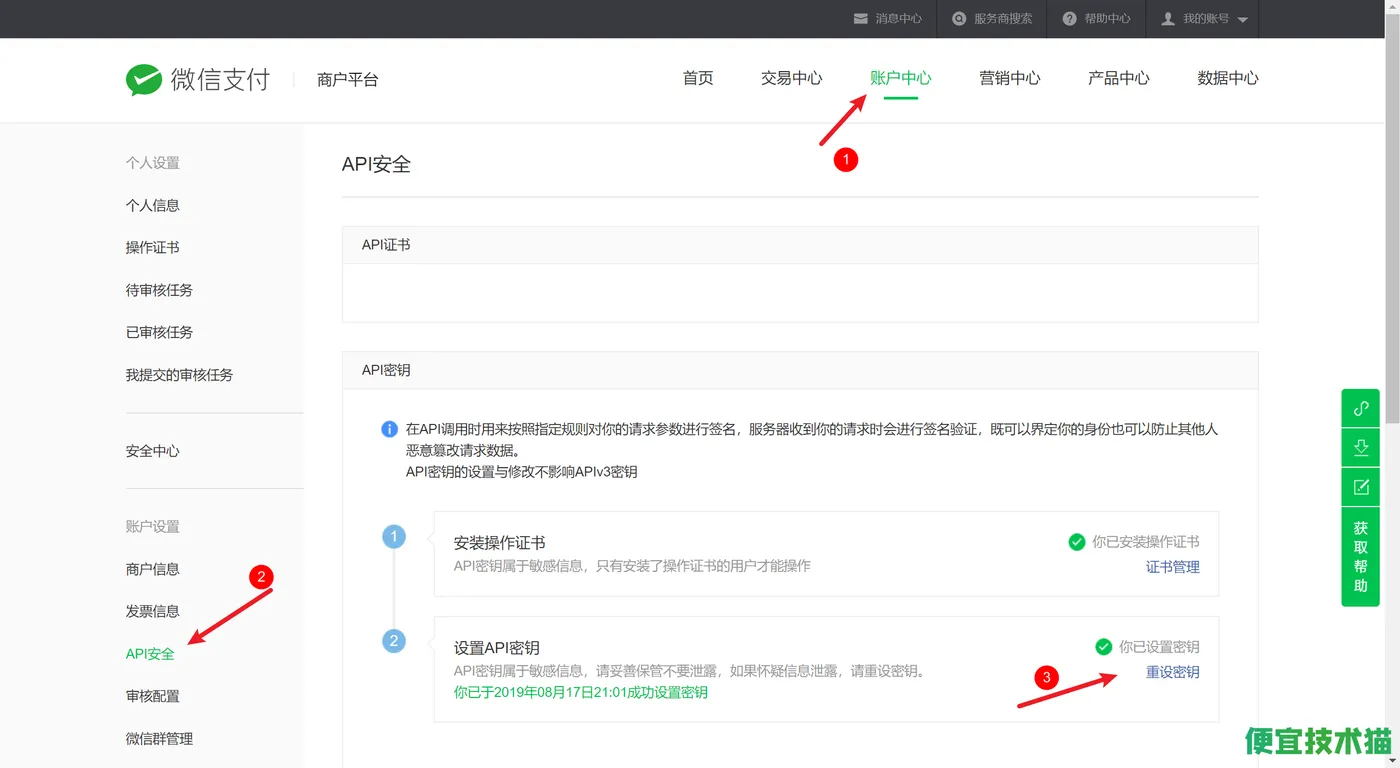
Task: Open 商户信息 in sidebar
Action: (153, 569)
